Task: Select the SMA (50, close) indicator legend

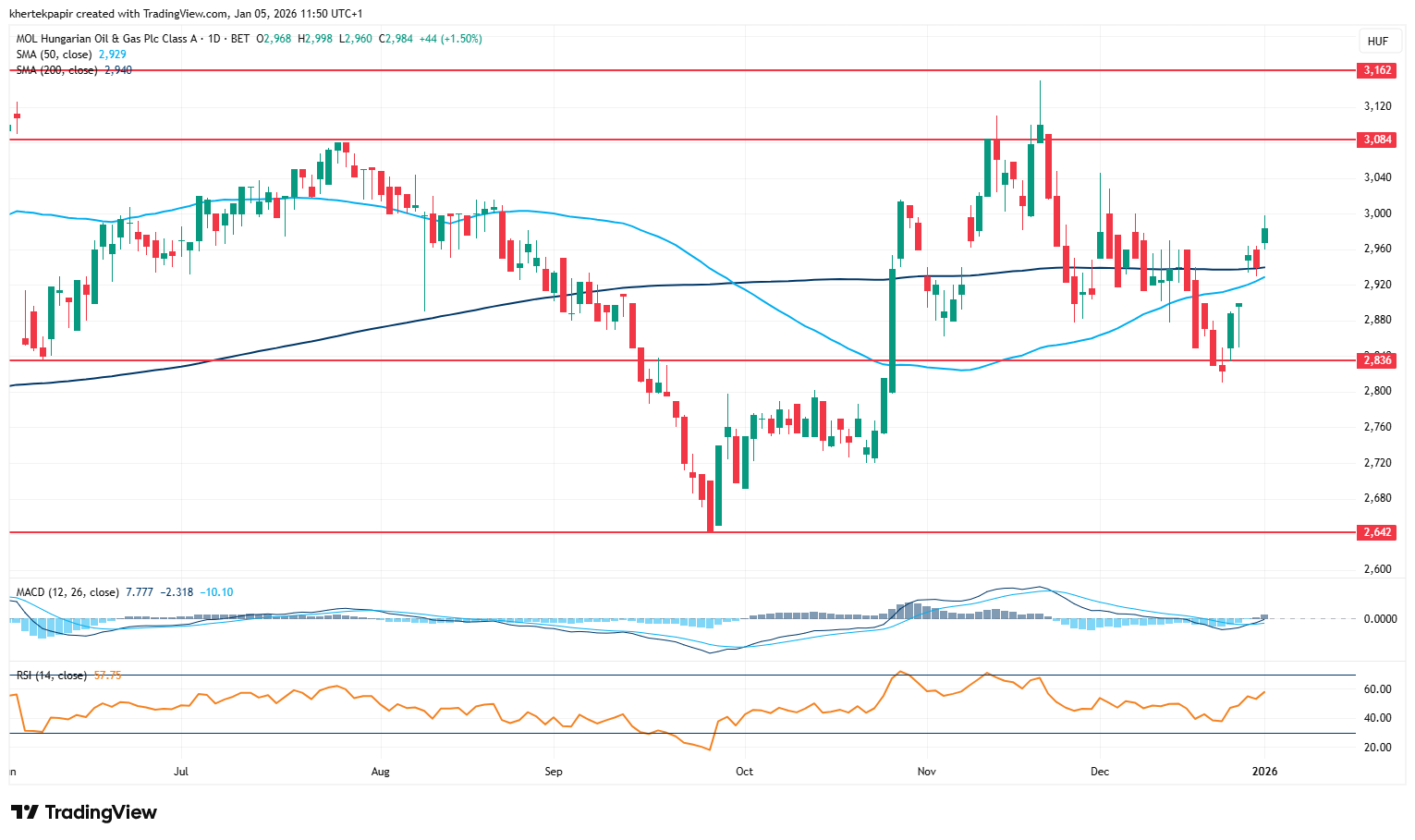Action: 54,55
